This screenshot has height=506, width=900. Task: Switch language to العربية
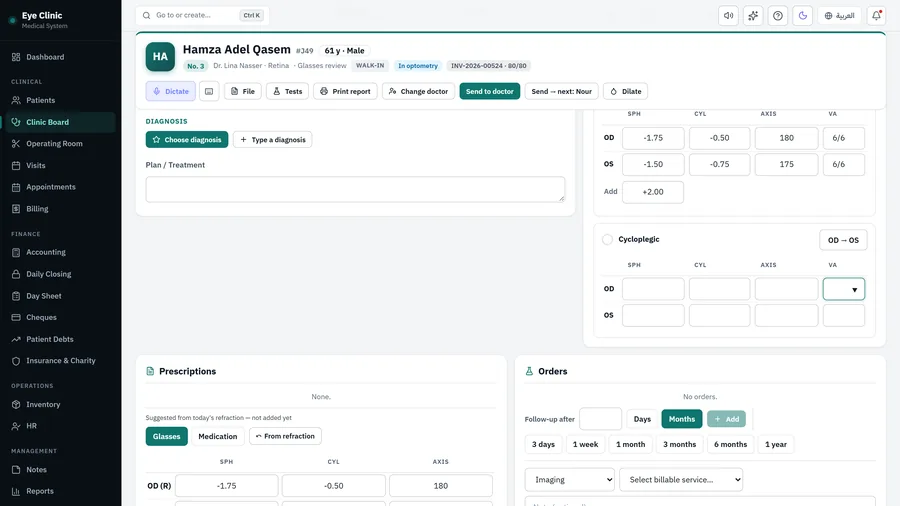[x=839, y=15]
